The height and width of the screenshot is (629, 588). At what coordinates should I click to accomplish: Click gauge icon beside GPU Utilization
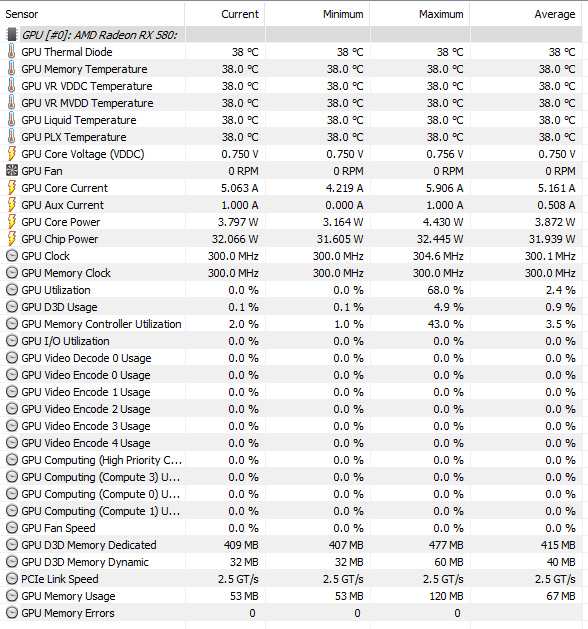[12, 290]
